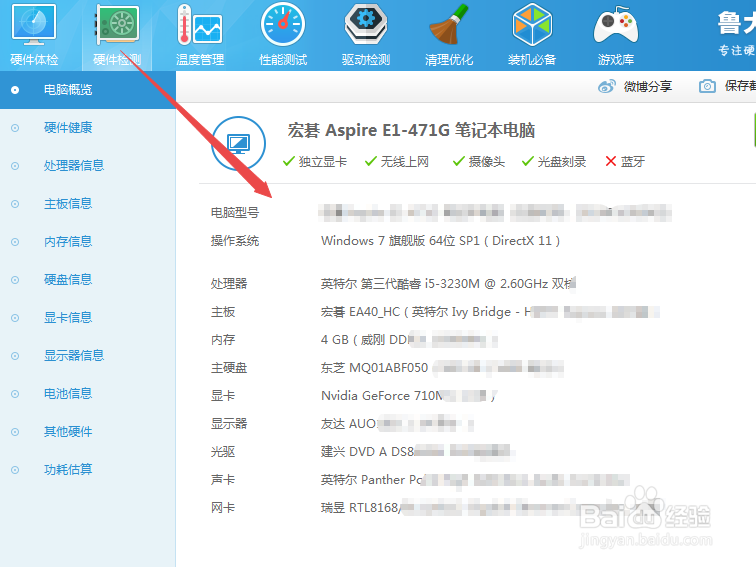Screen dimensions: 756x567
Task: Click the Windows 7 旗舰版 operating system value
Action: point(440,241)
